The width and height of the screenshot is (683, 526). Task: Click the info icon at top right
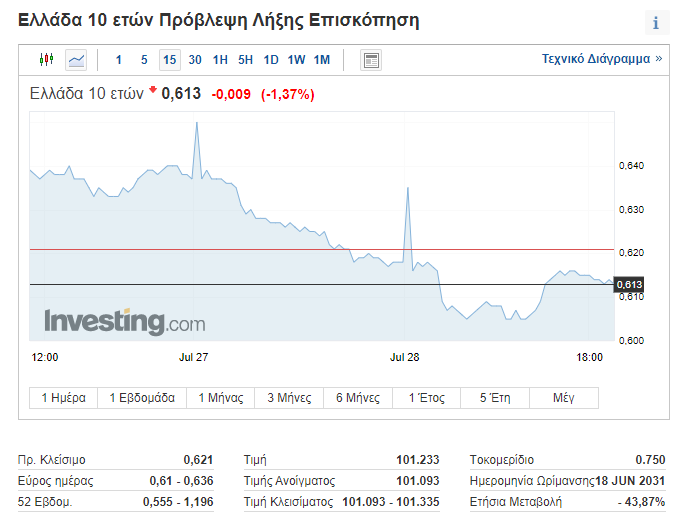[655, 23]
